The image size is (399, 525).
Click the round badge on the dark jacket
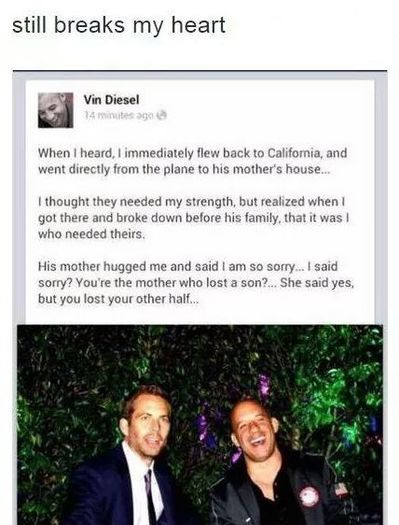pyautogui.click(x=310, y=497)
